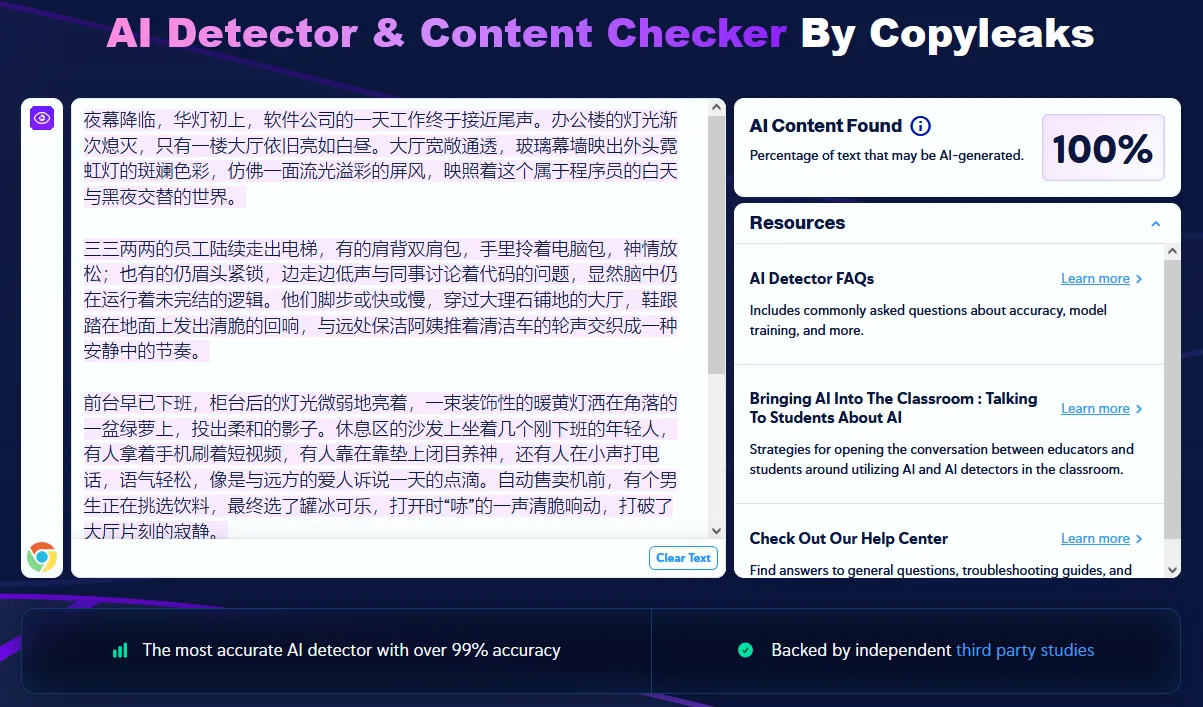1203x707 pixels.
Task: Click the second paragraph starting 三三两两
Action: (381, 299)
